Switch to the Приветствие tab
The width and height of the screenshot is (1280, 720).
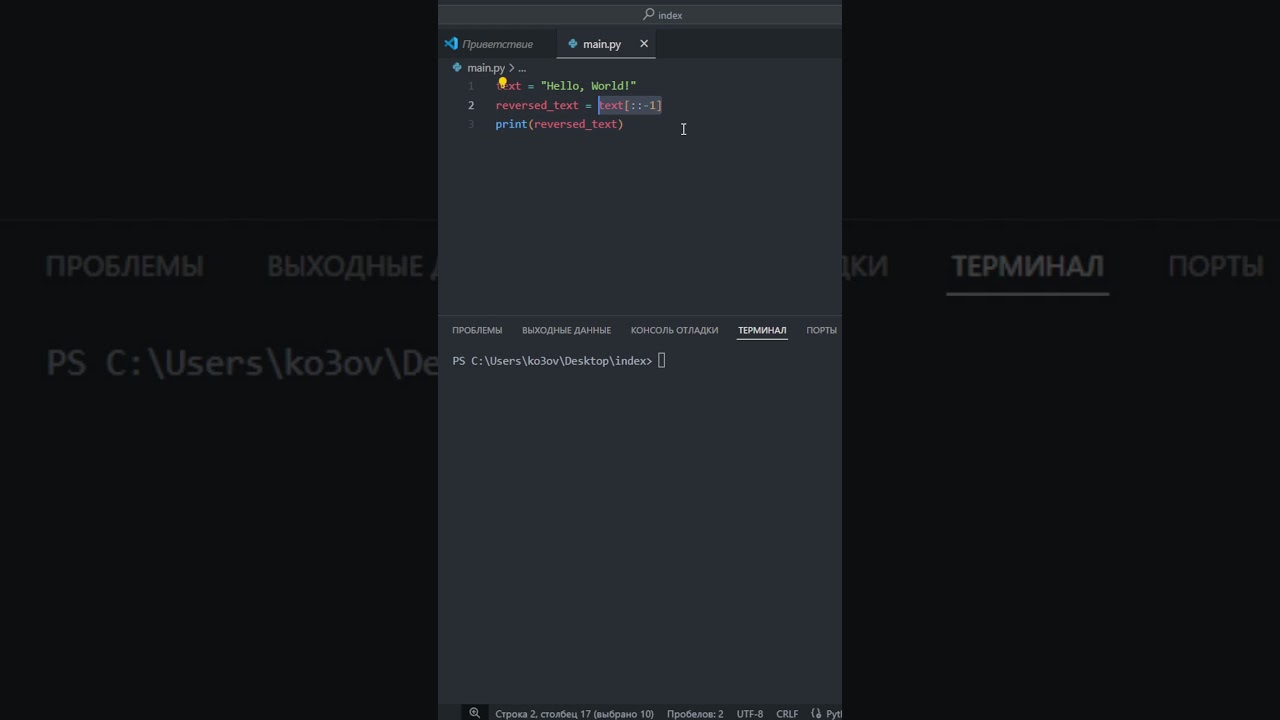[497, 44]
